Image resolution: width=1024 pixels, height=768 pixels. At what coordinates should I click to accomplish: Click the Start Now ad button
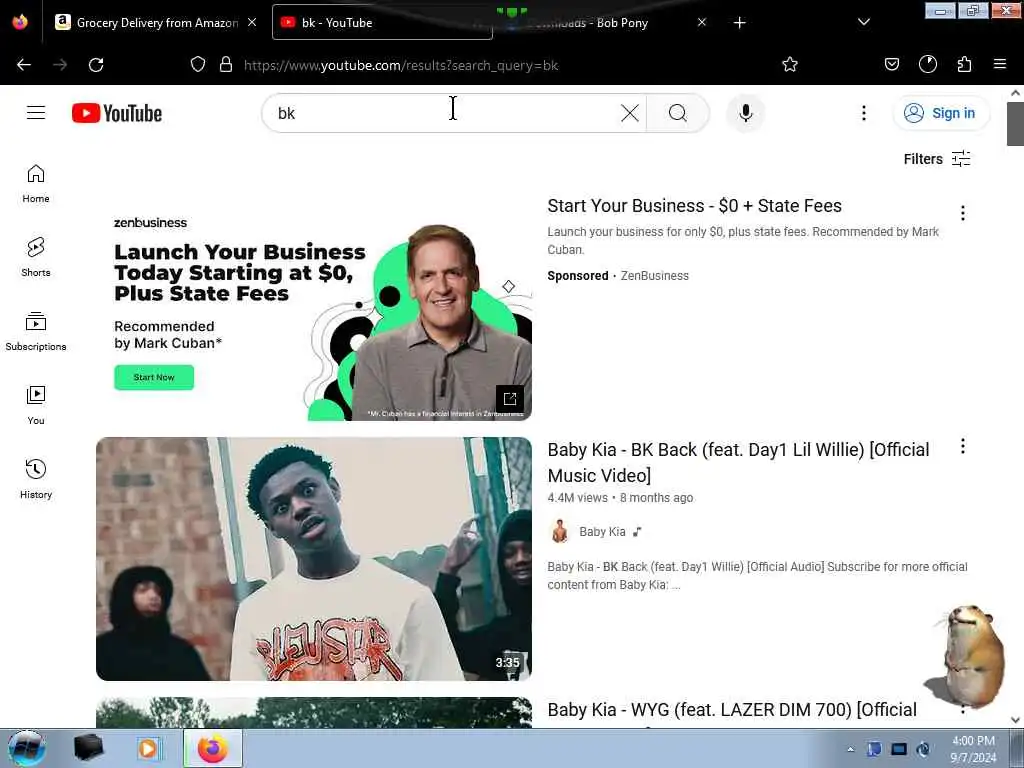tap(154, 377)
